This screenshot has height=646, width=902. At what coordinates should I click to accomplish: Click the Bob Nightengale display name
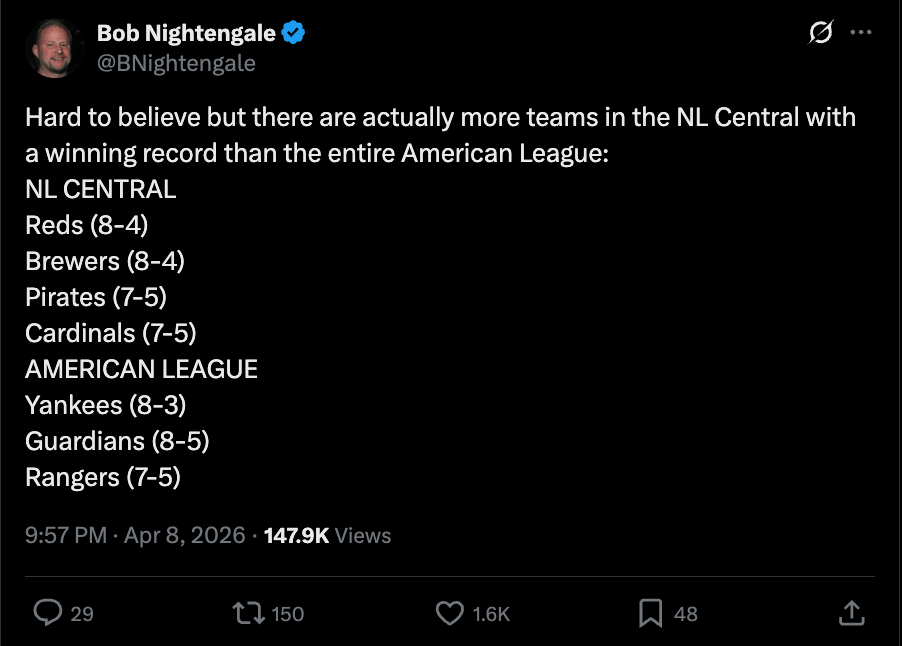185,33
